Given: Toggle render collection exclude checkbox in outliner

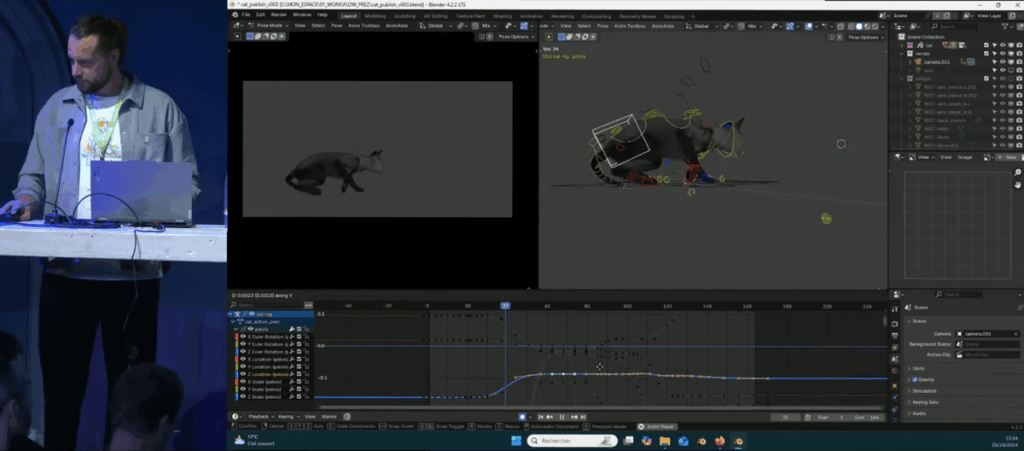Looking at the screenshot, I should click(987, 54).
